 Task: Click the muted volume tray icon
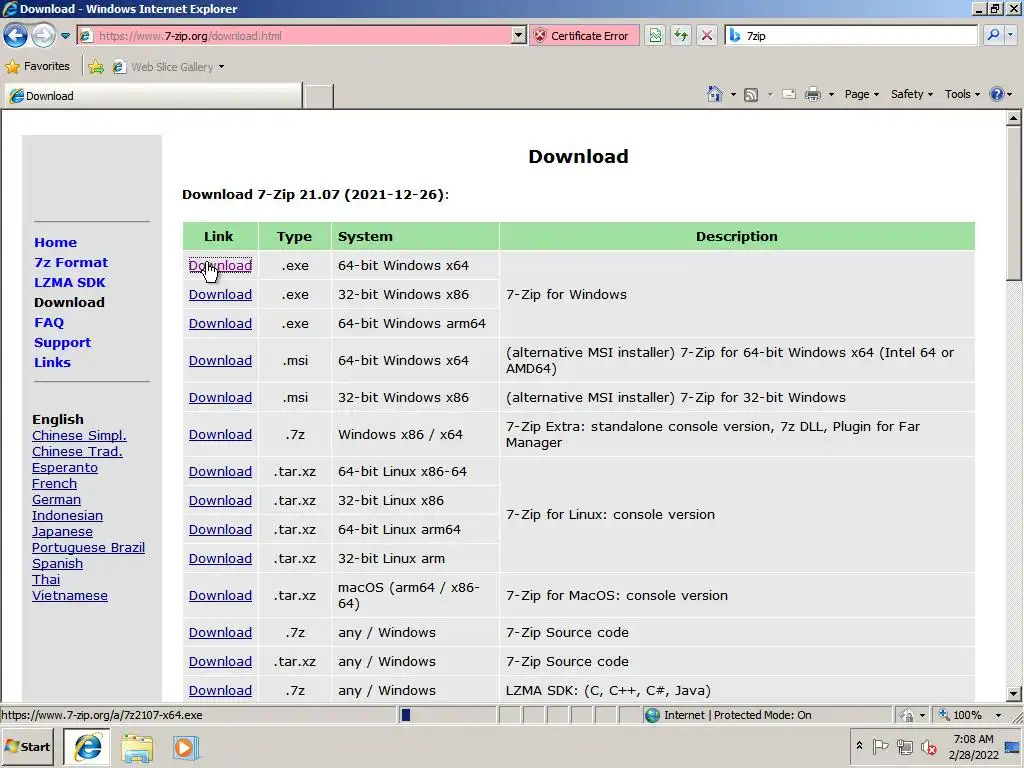(928, 746)
